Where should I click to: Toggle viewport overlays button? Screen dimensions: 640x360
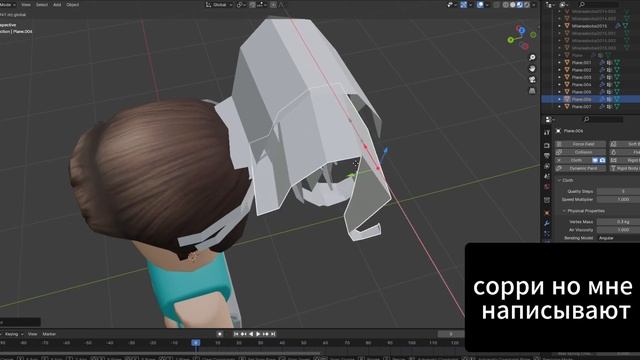pyautogui.click(x=480, y=5)
